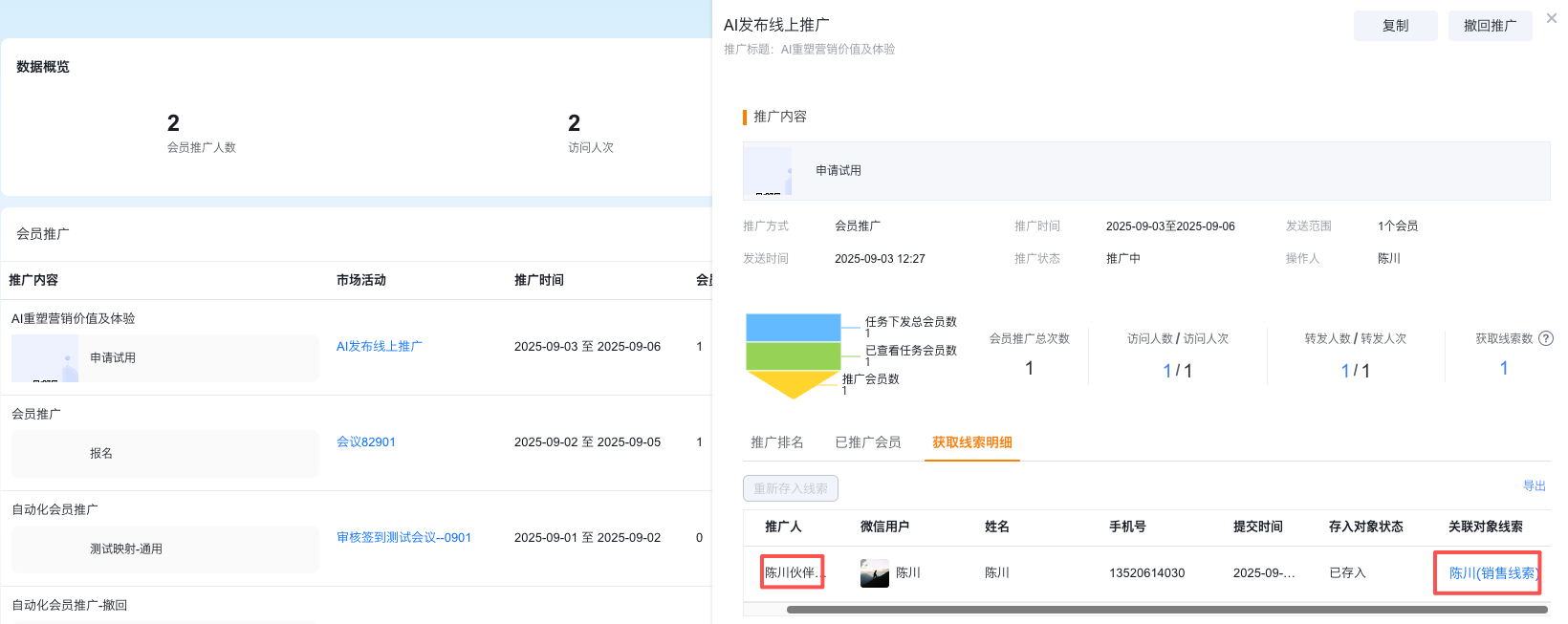Image resolution: width=1568 pixels, height=624 pixels.
Task: Open the AI发布线上推广 activity link
Action: tap(379, 346)
